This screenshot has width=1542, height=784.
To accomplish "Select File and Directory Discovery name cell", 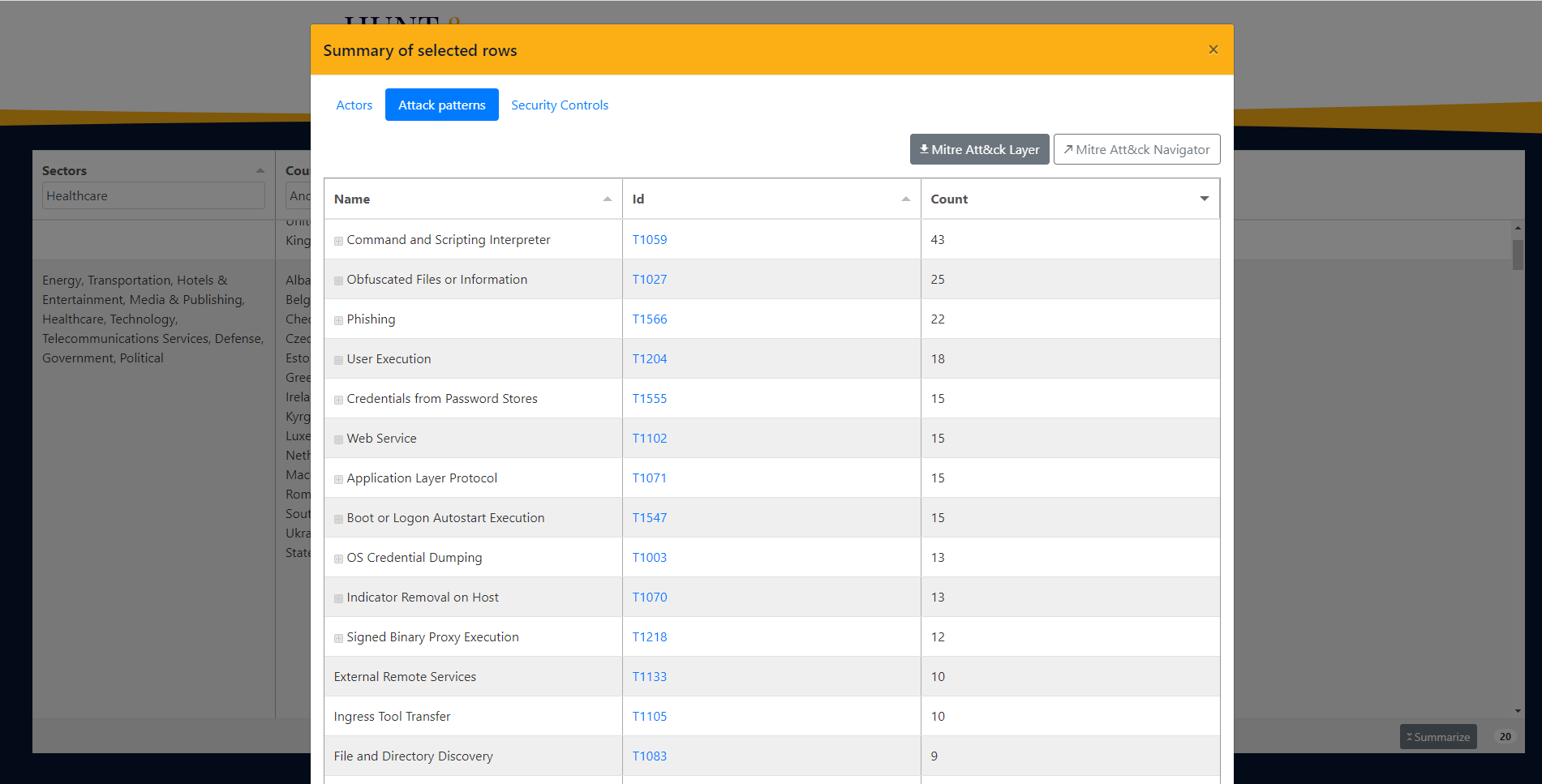I will click(x=473, y=756).
